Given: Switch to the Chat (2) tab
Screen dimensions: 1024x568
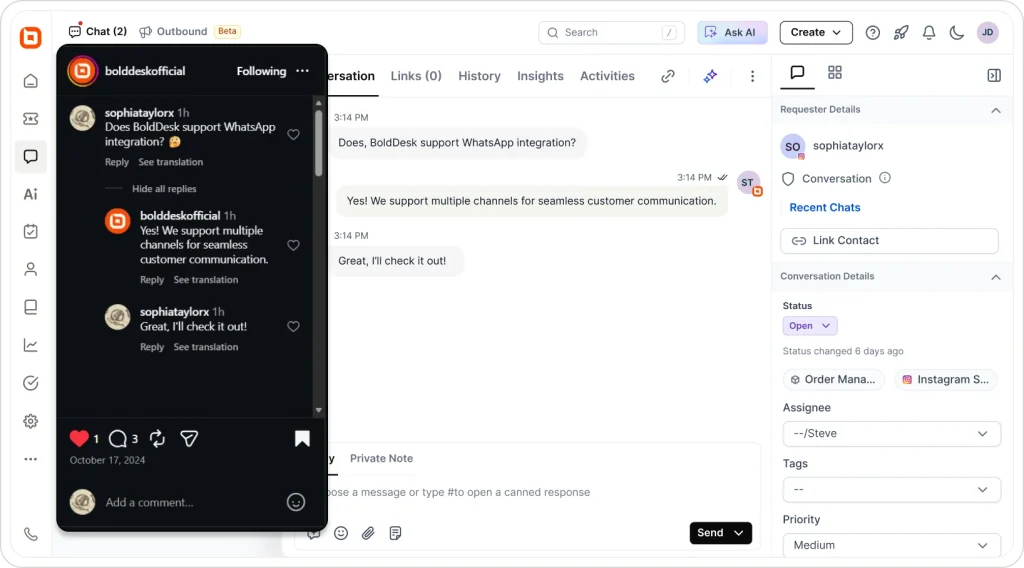Looking at the screenshot, I should (x=98, y=31).
